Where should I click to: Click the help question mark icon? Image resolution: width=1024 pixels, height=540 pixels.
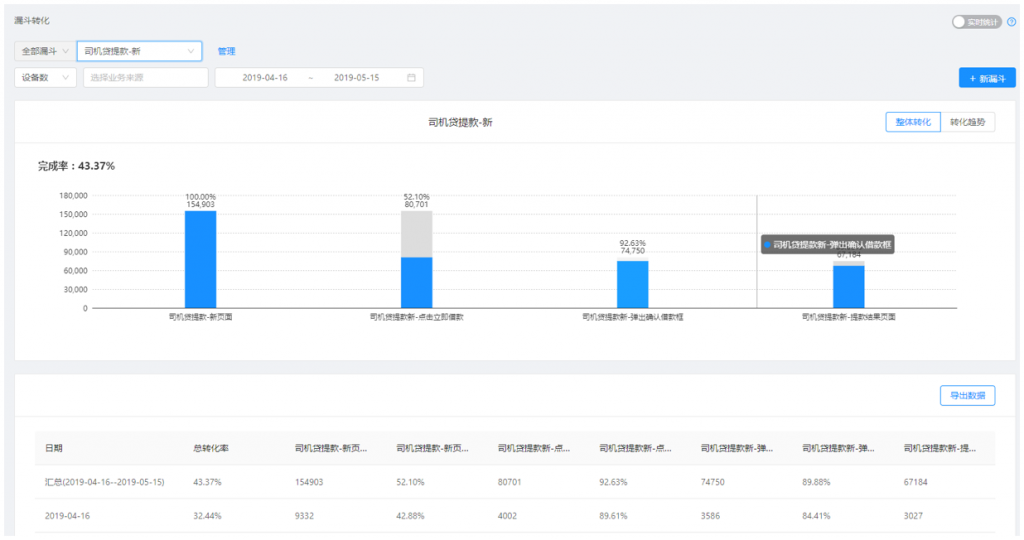pos(1011,22)
